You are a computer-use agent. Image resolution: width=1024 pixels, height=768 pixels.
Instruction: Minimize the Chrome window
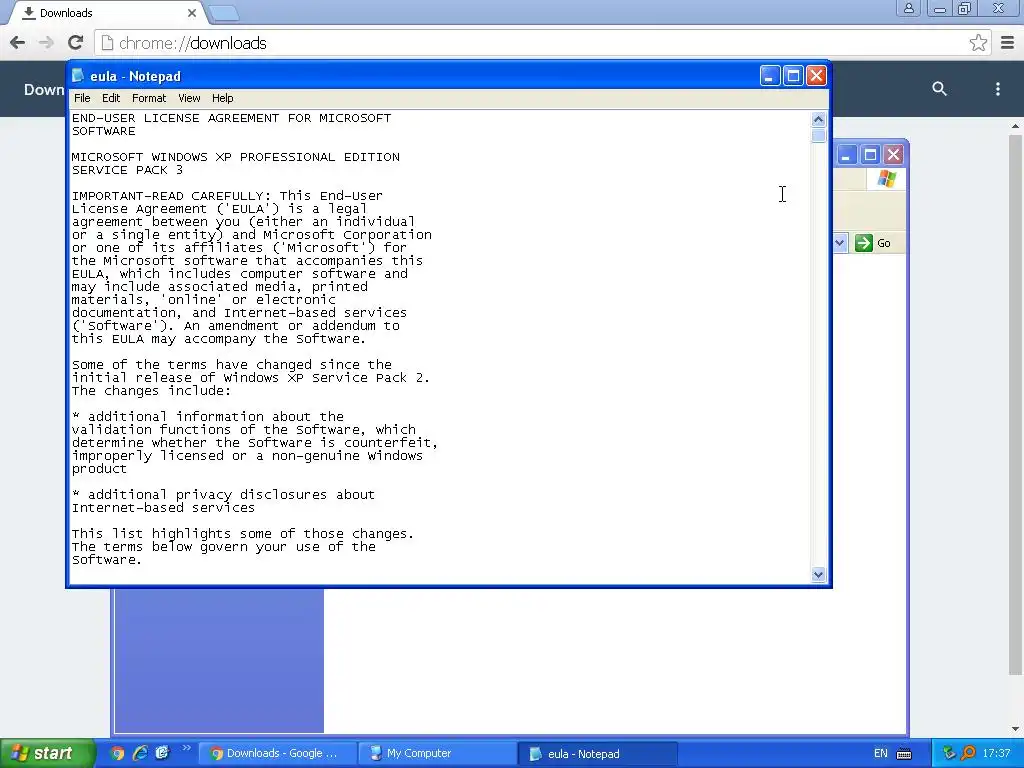click(940, 8)
